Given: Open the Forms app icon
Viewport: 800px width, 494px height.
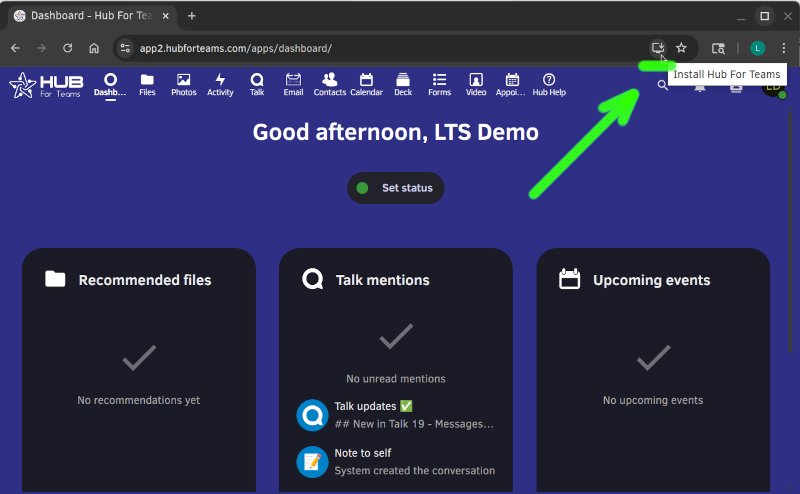Looking at the screenshot, I should pyautogui.click(x=439, y=85).
